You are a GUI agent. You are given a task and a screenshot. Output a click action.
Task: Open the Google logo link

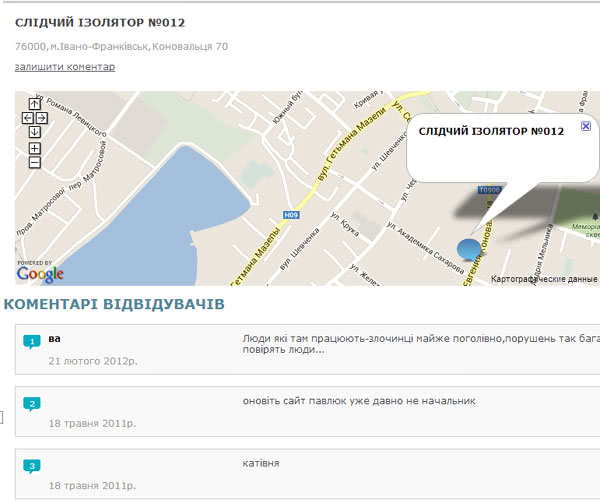click(40, 273)
